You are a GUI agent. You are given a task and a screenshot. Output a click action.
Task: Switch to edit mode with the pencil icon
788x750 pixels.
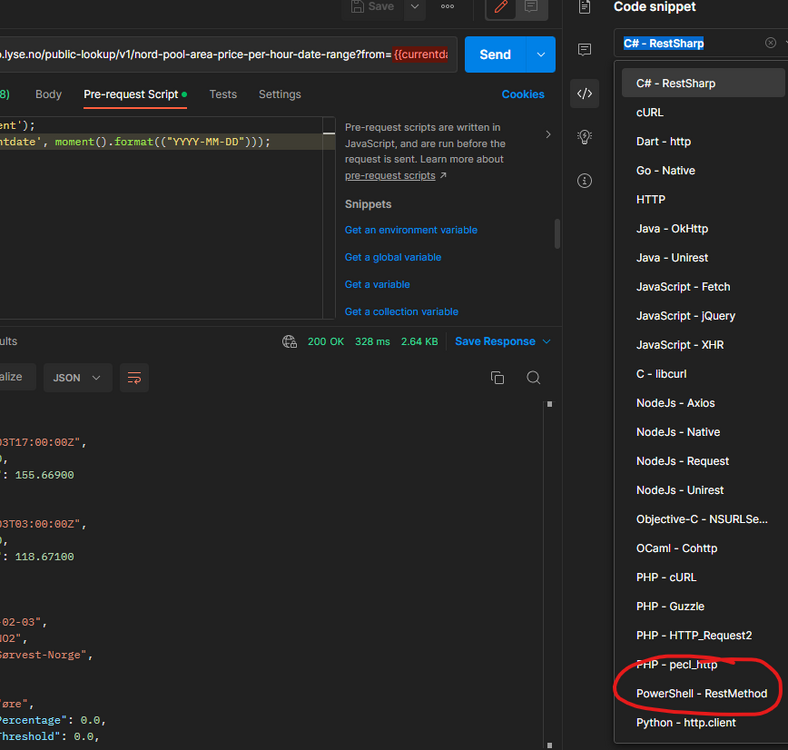point(501,7)
